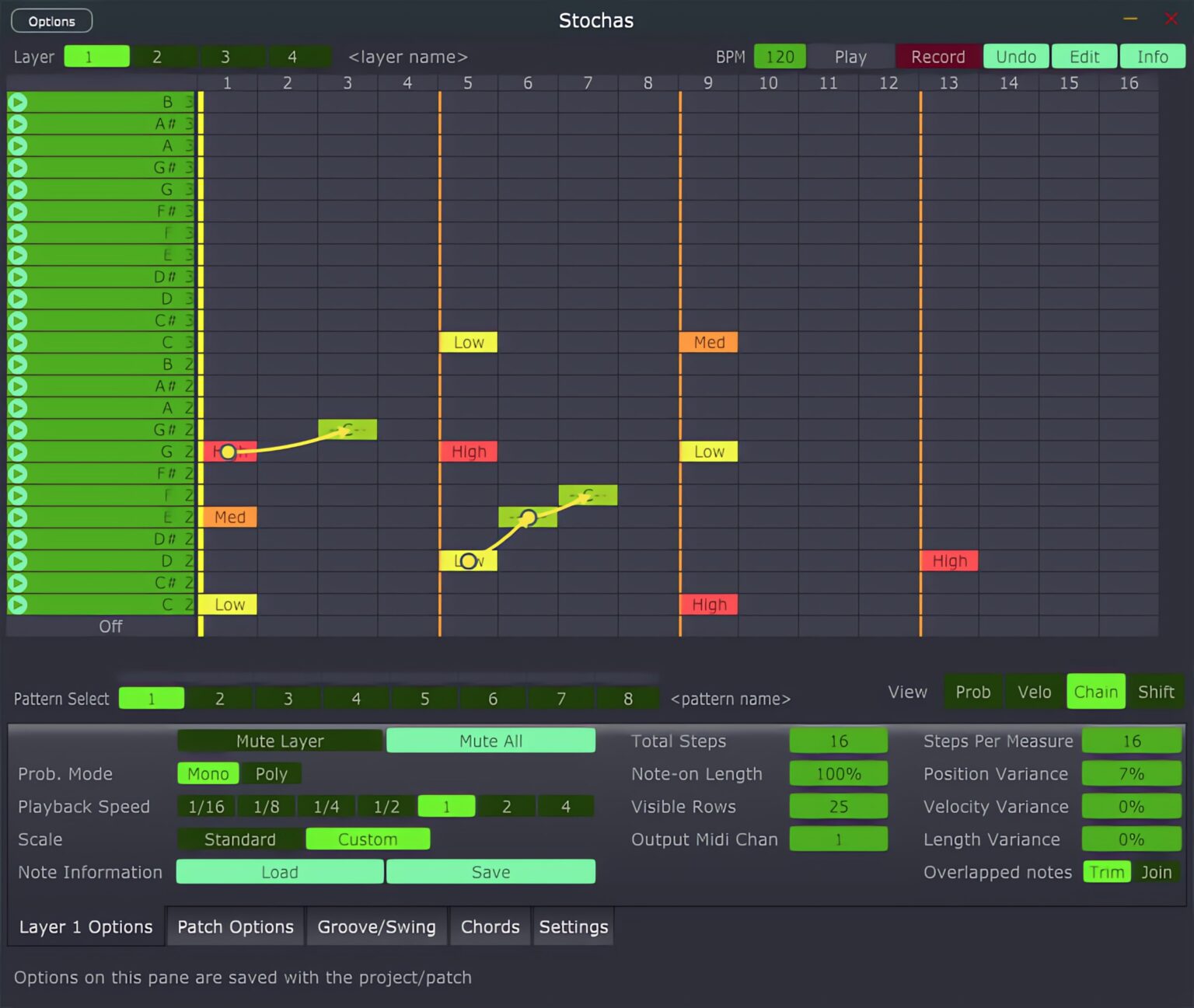
Task: Click the play preview icon for the B3 row
Action: point(17,102)
